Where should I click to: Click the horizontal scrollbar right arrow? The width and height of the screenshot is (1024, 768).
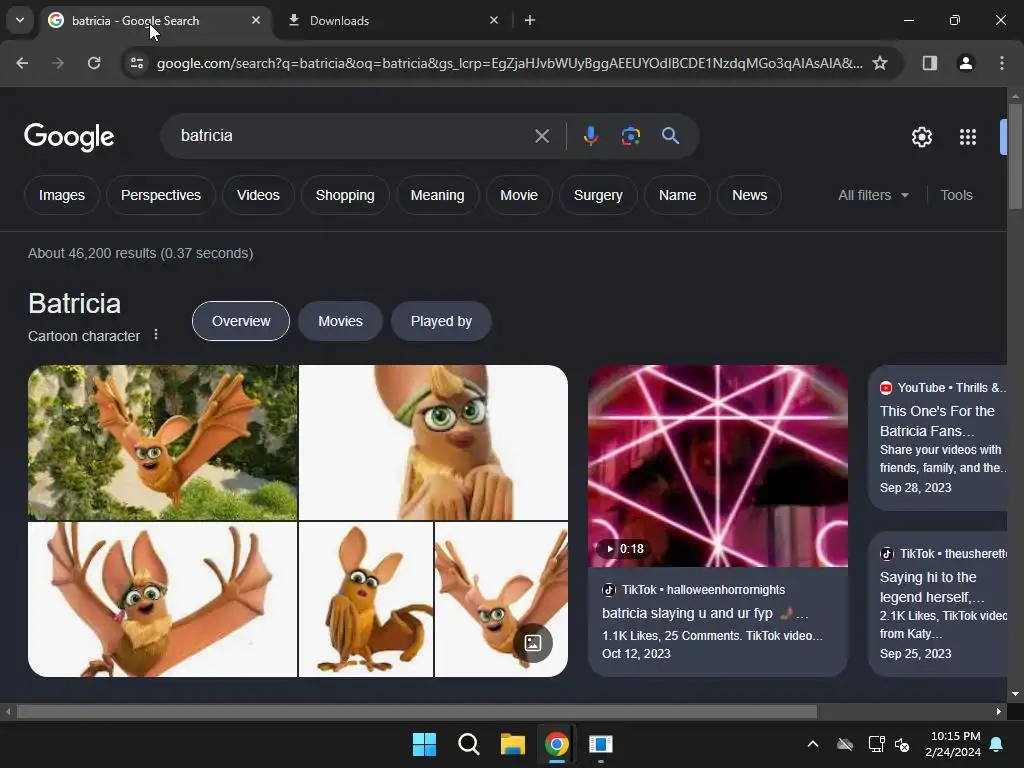(x=999, y=712)
